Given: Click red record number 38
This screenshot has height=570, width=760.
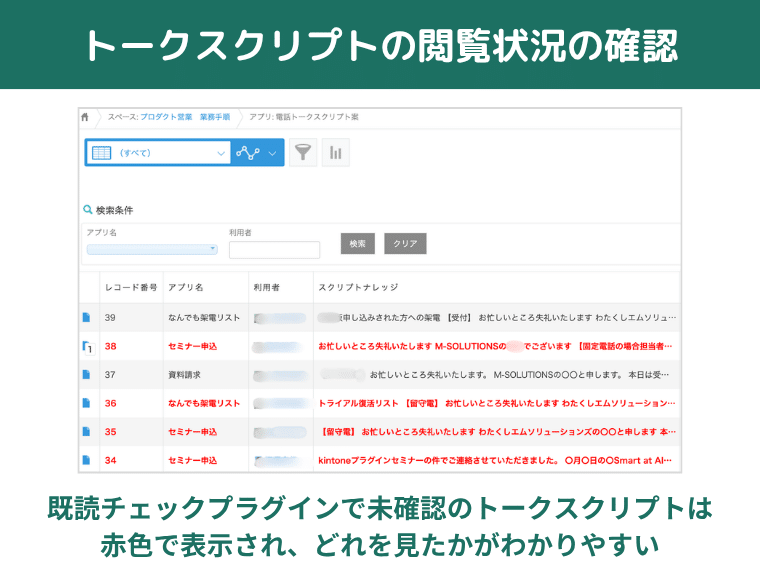Looking at the screenshot, I should point(111,346).
